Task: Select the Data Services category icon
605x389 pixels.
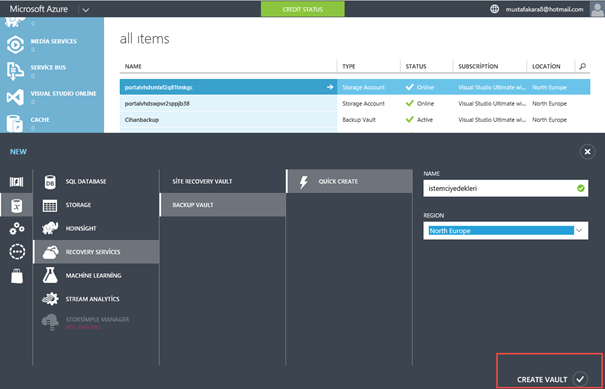Action: coord(16,205)
